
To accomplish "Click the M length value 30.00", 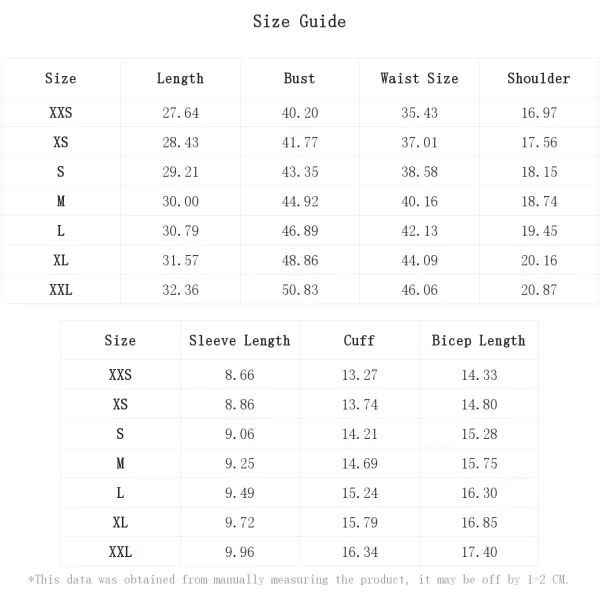I will 181,201.
